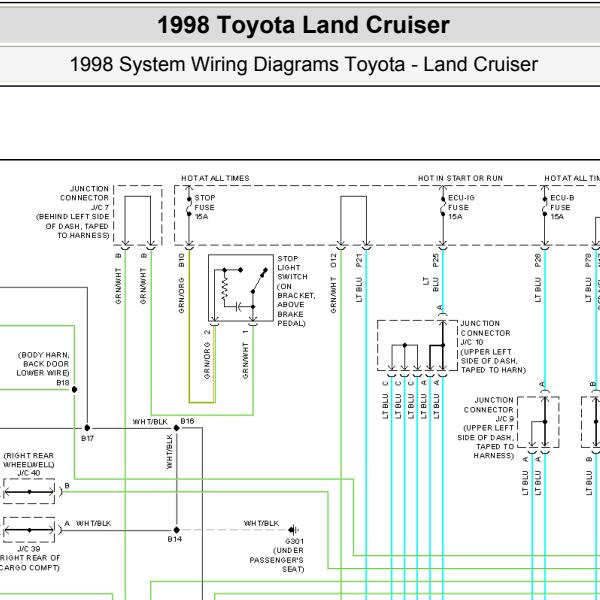Screen dimensions: 600x600
Task: Select the JUNCTION CONNECTOR J/C 7 label
Action: [73, 212]
